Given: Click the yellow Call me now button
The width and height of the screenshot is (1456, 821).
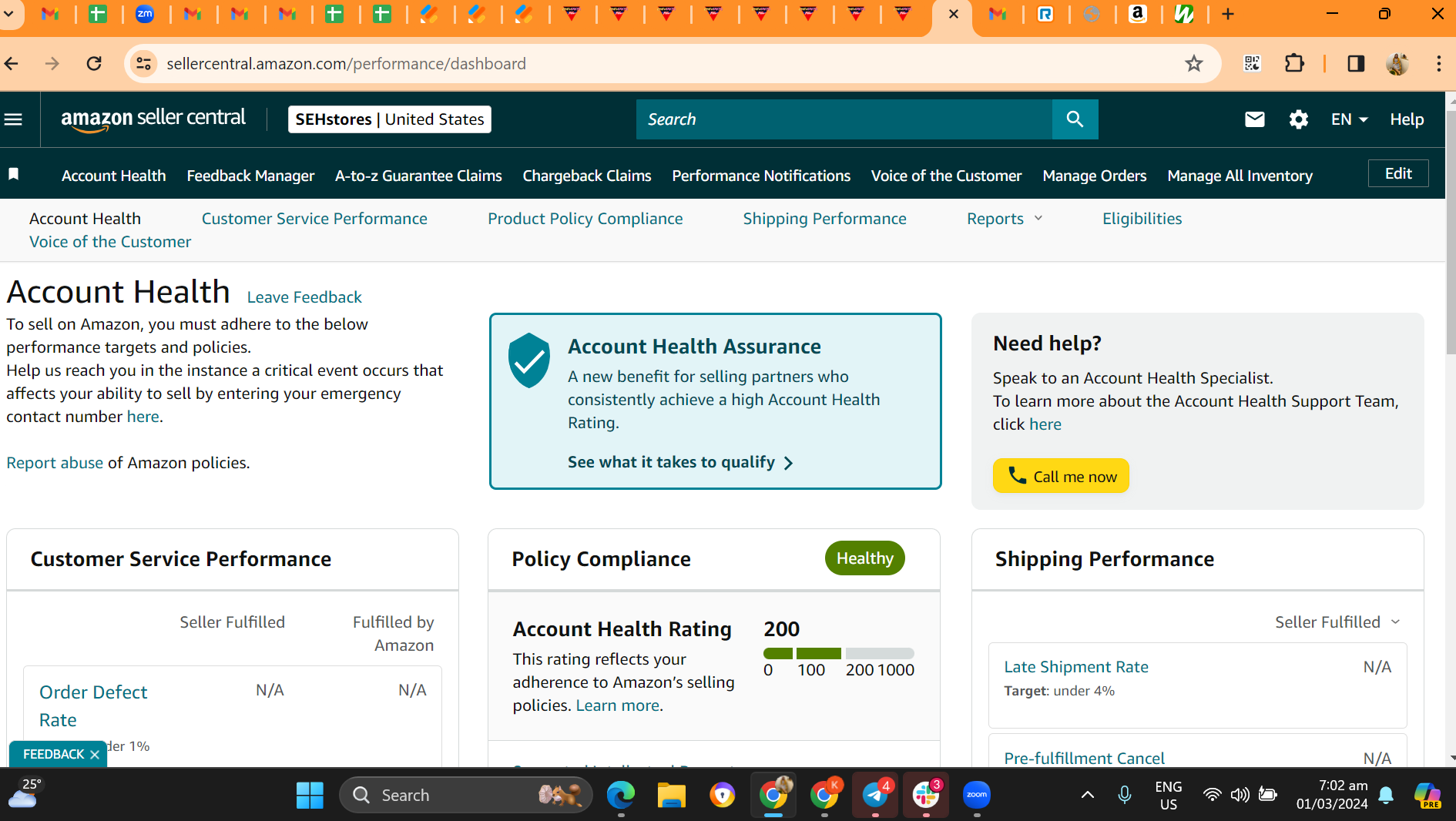Looking at the screenshot, I should click(1061, 476).
